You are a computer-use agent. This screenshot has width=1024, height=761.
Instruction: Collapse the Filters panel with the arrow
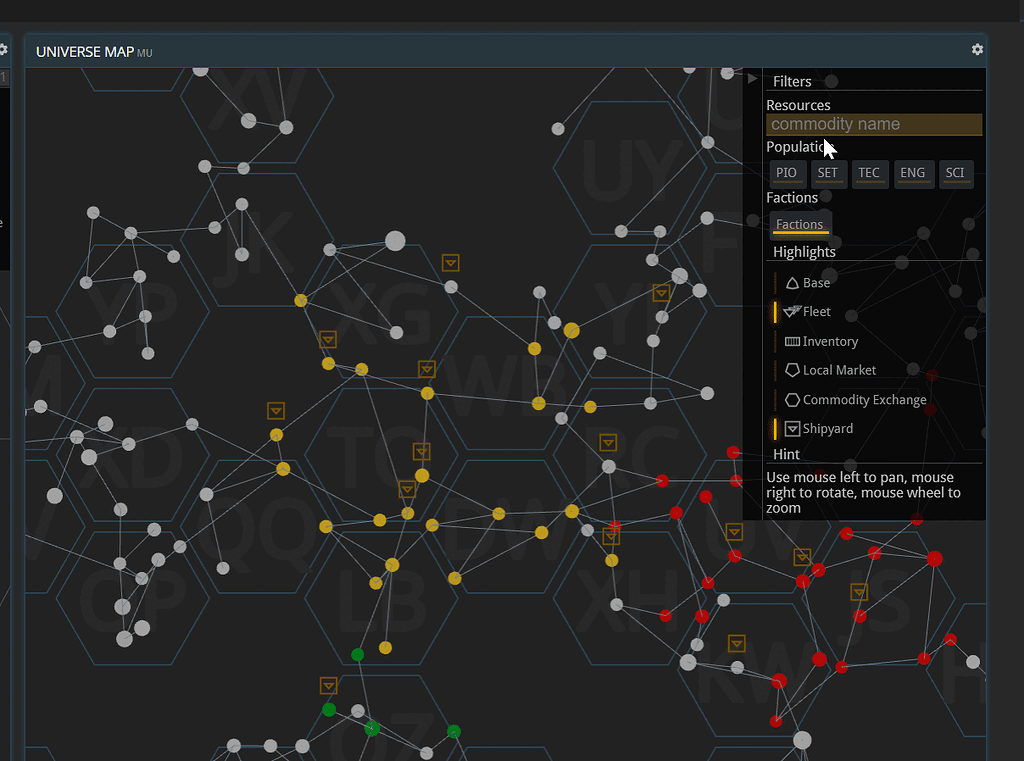(x=752, y=78)
